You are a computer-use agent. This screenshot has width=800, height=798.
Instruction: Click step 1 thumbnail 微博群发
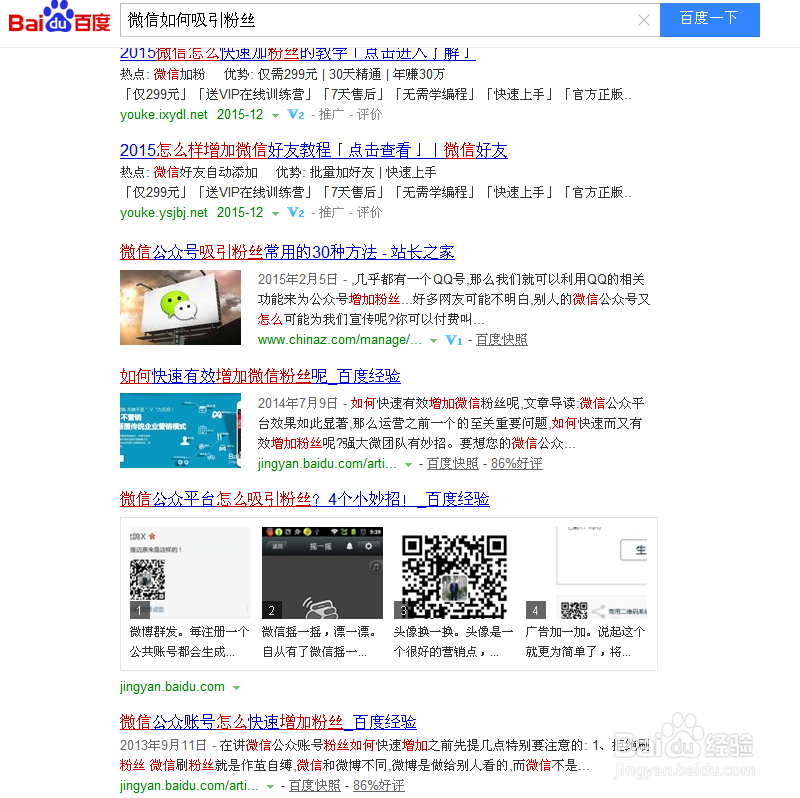tap(190, 572)
